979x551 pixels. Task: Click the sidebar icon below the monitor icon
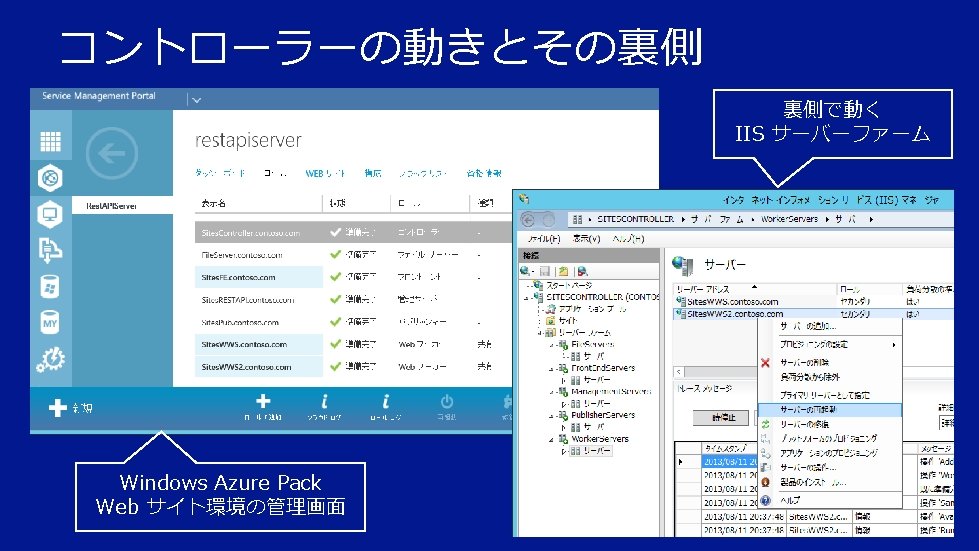tap(50, 250)
